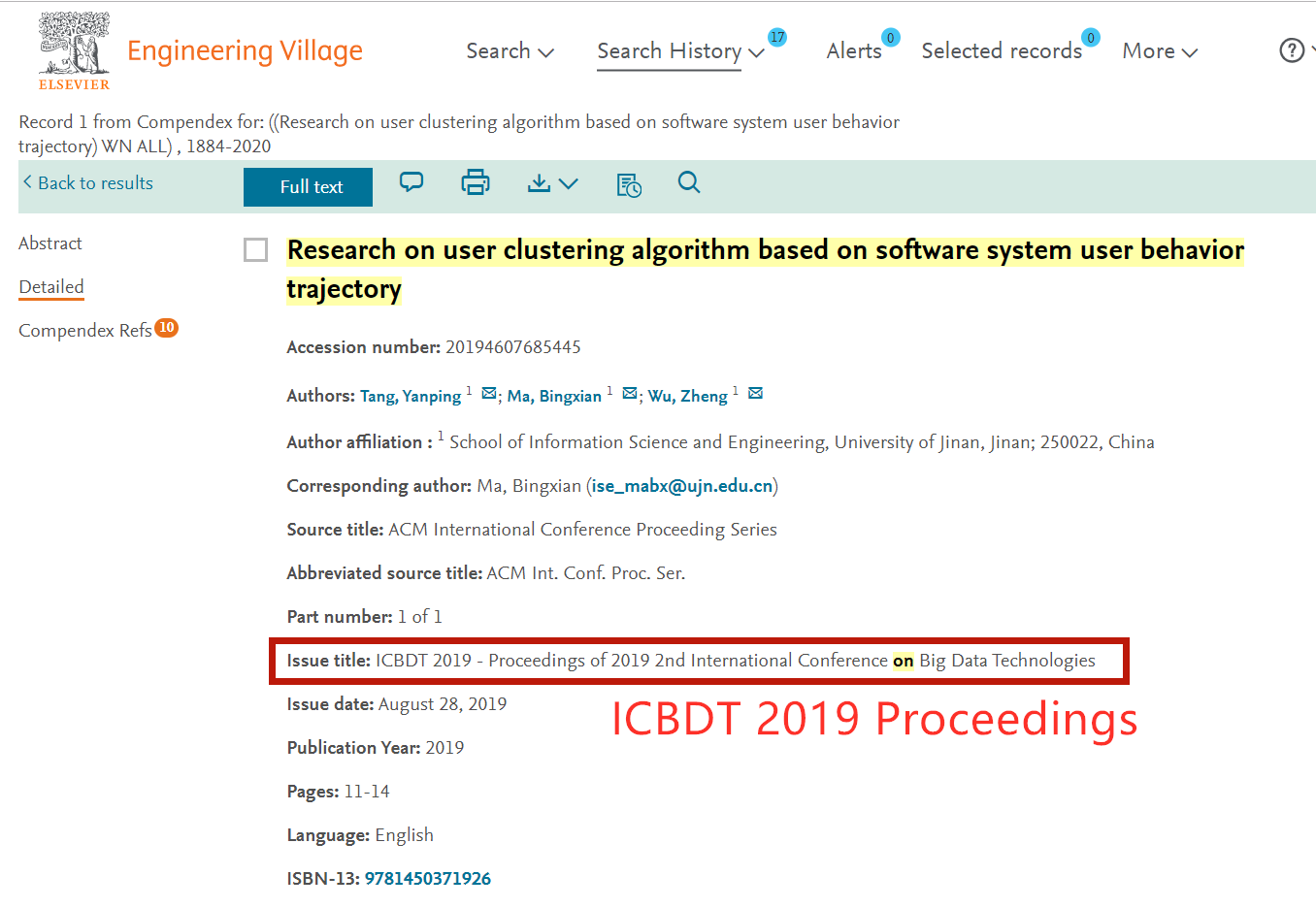Click the issue date August 28, 2019
1316x908 pixels.
coord(443,704)
